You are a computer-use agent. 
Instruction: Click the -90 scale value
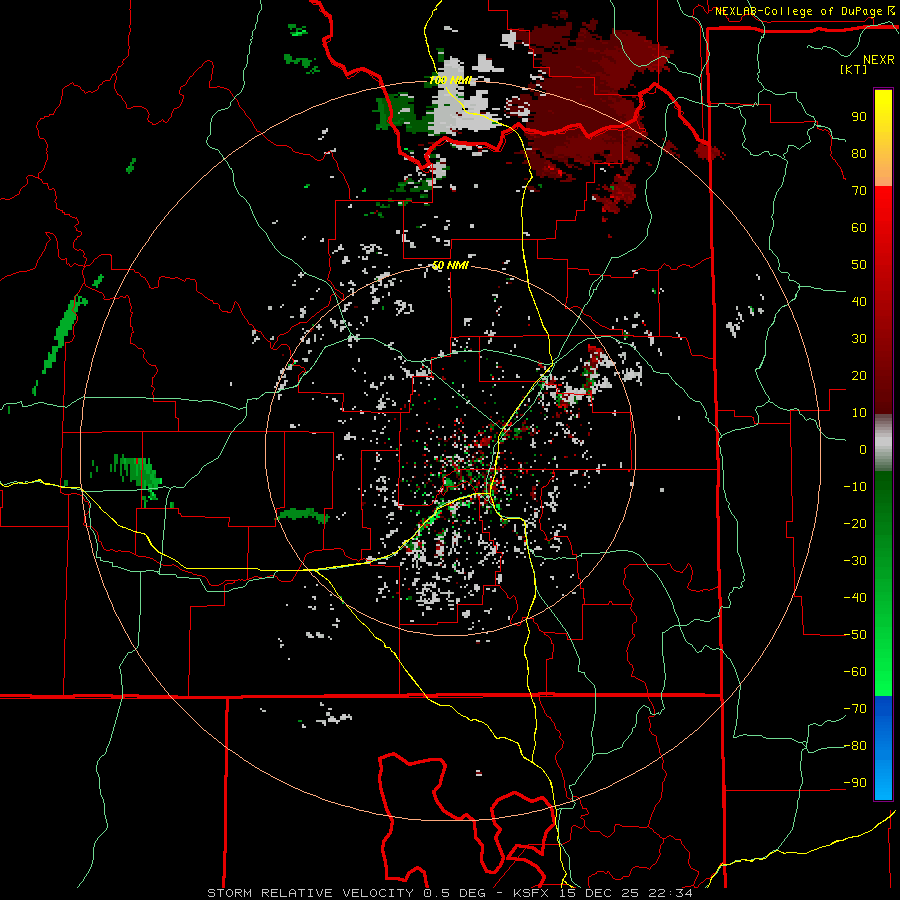pyautogui.click(x=855, y=783)
